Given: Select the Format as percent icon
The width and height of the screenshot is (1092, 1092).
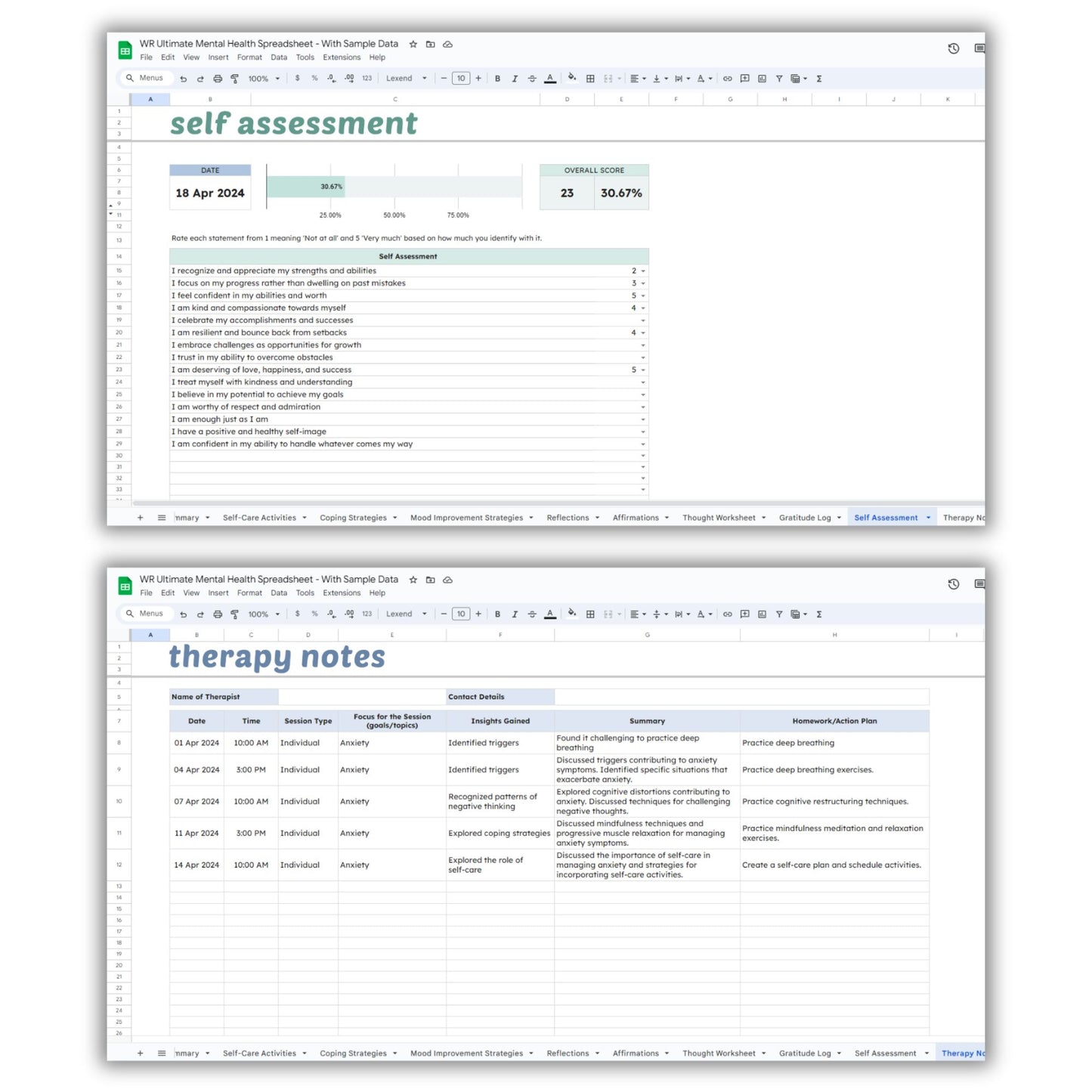Looking at the screenshot, I should coord(314,78).
